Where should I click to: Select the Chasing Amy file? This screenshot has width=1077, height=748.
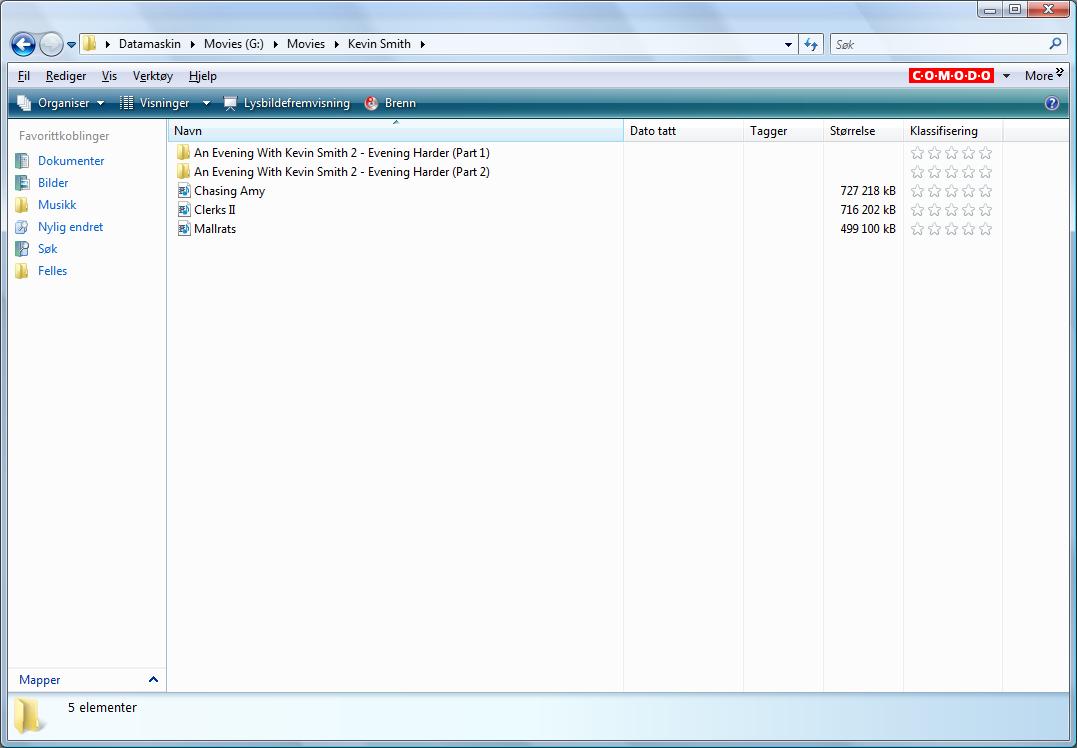[229, 191]
